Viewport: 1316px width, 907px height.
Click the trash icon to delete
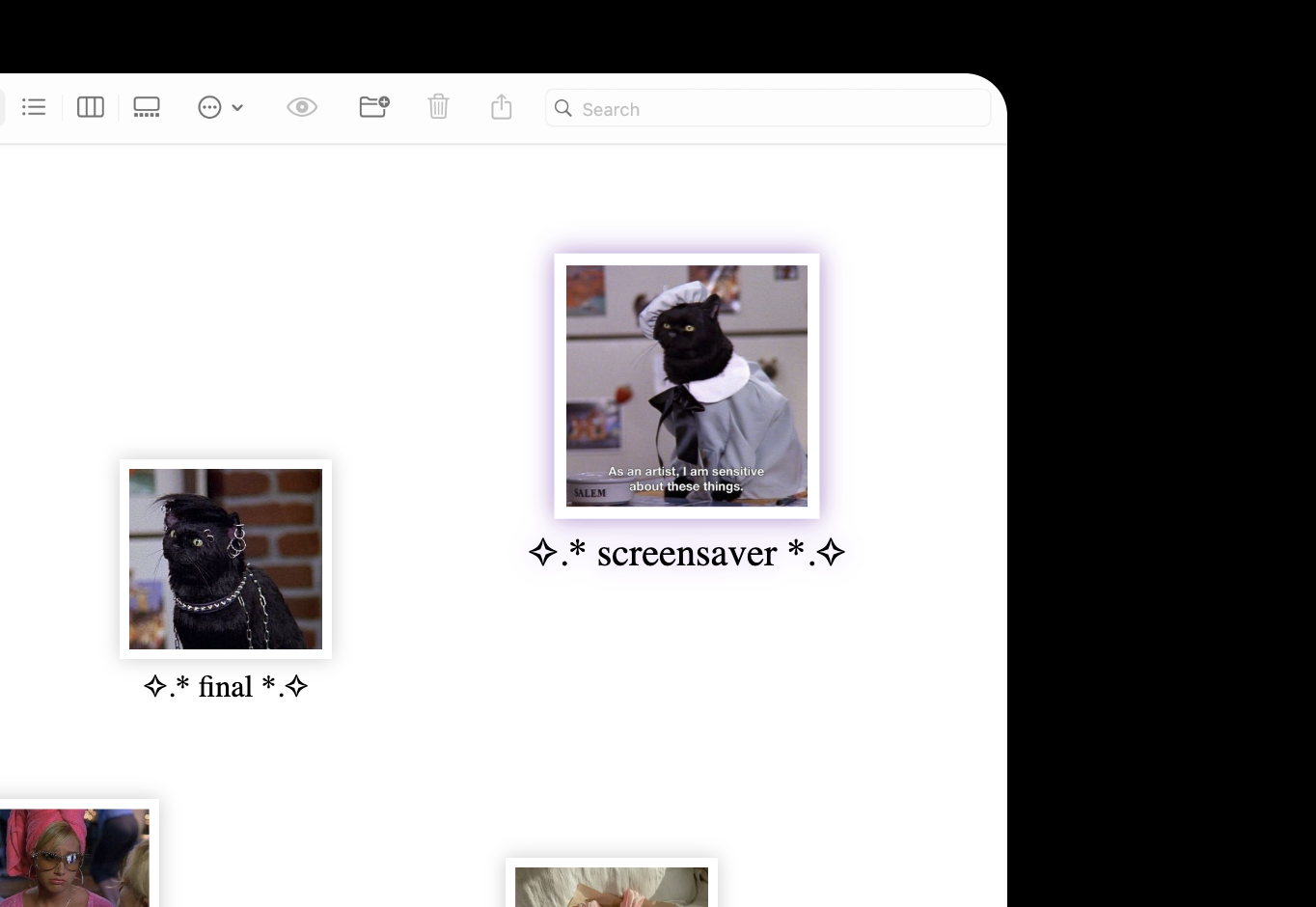[438, 106]
